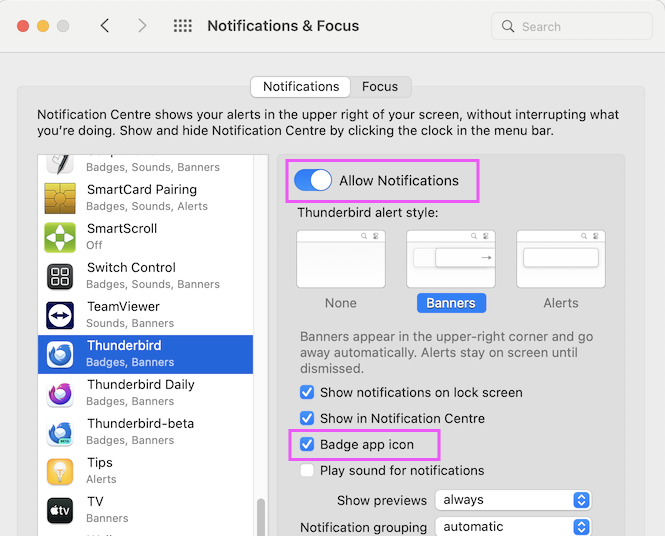Click the app list scrollbar thumb
Viewport: 665px width, 536px height.
coord(261,517)
